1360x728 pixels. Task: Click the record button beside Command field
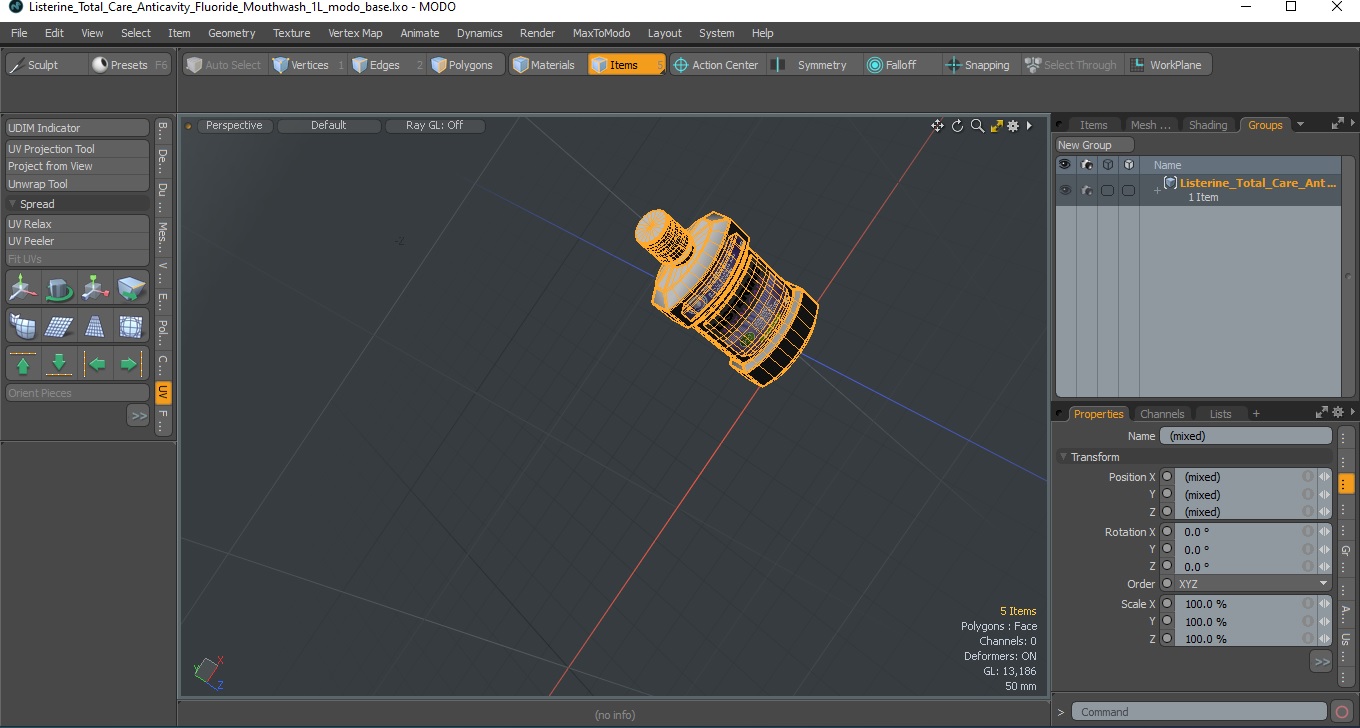click(x=1342, y=712)
